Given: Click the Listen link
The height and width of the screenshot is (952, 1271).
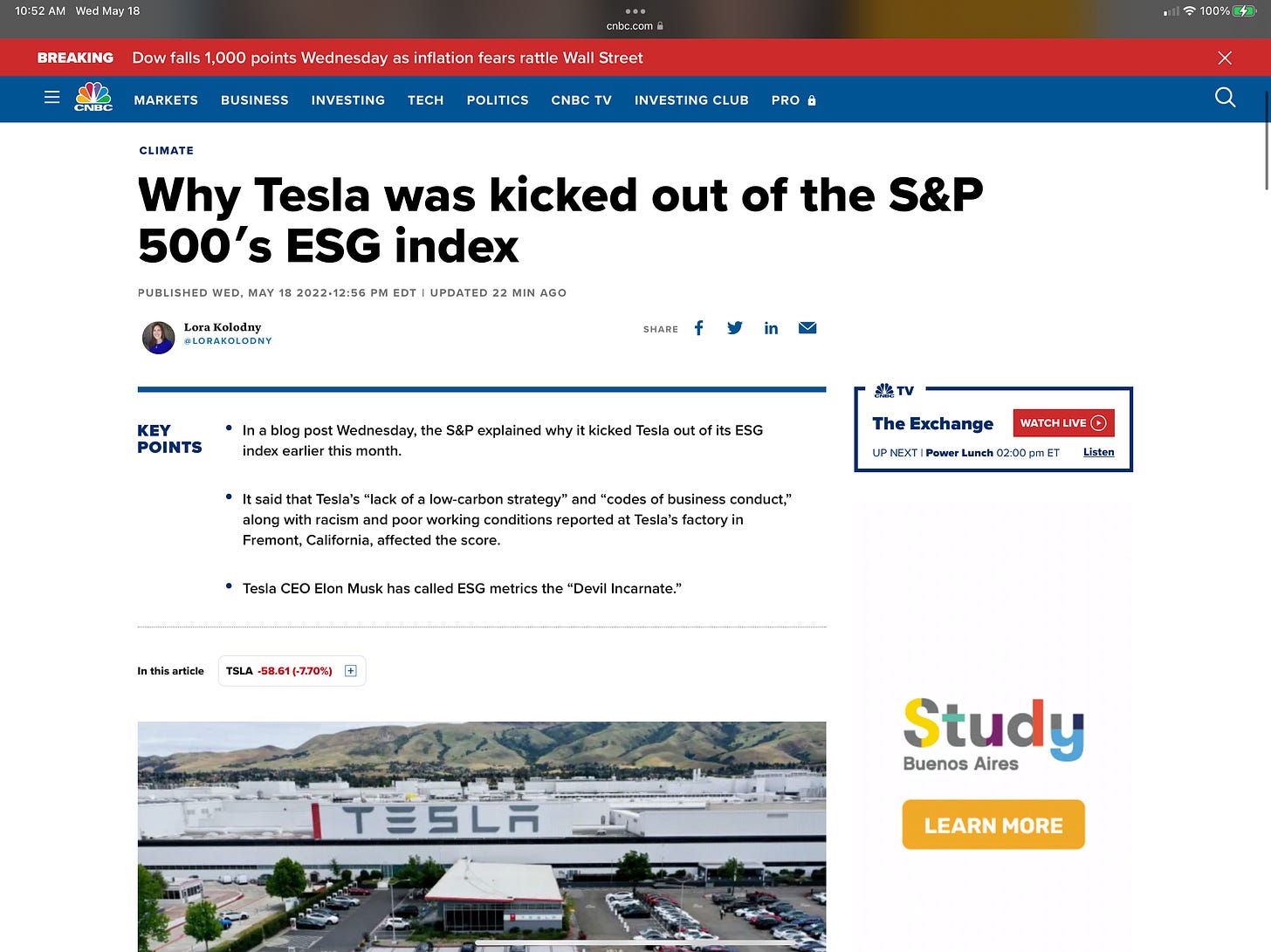Looking at the screenshot, I should [x=1098, y=452].
